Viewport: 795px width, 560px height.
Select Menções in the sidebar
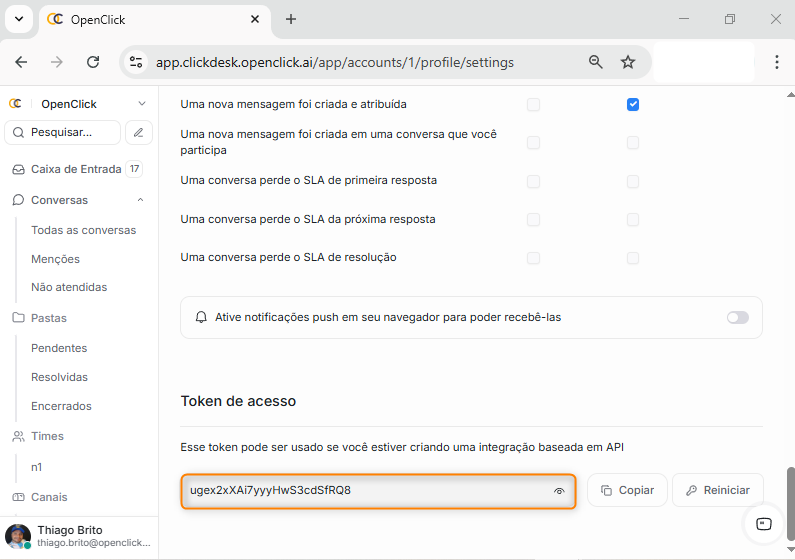(x=55, y=259)
